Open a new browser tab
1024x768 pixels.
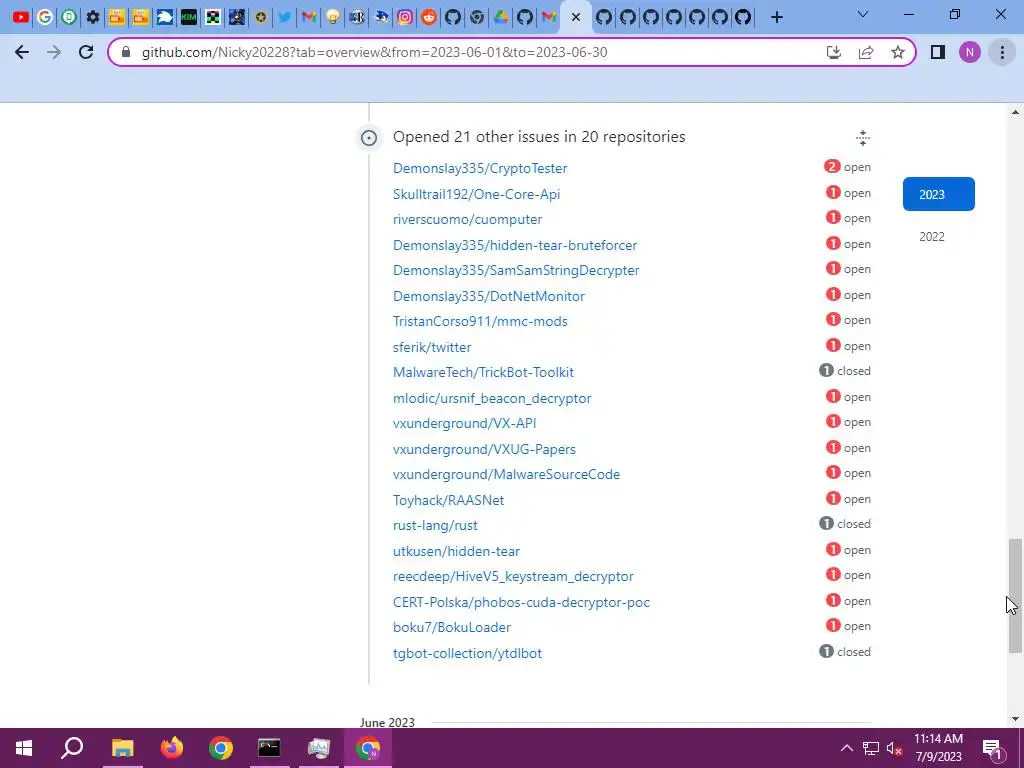tap(776, 17)
